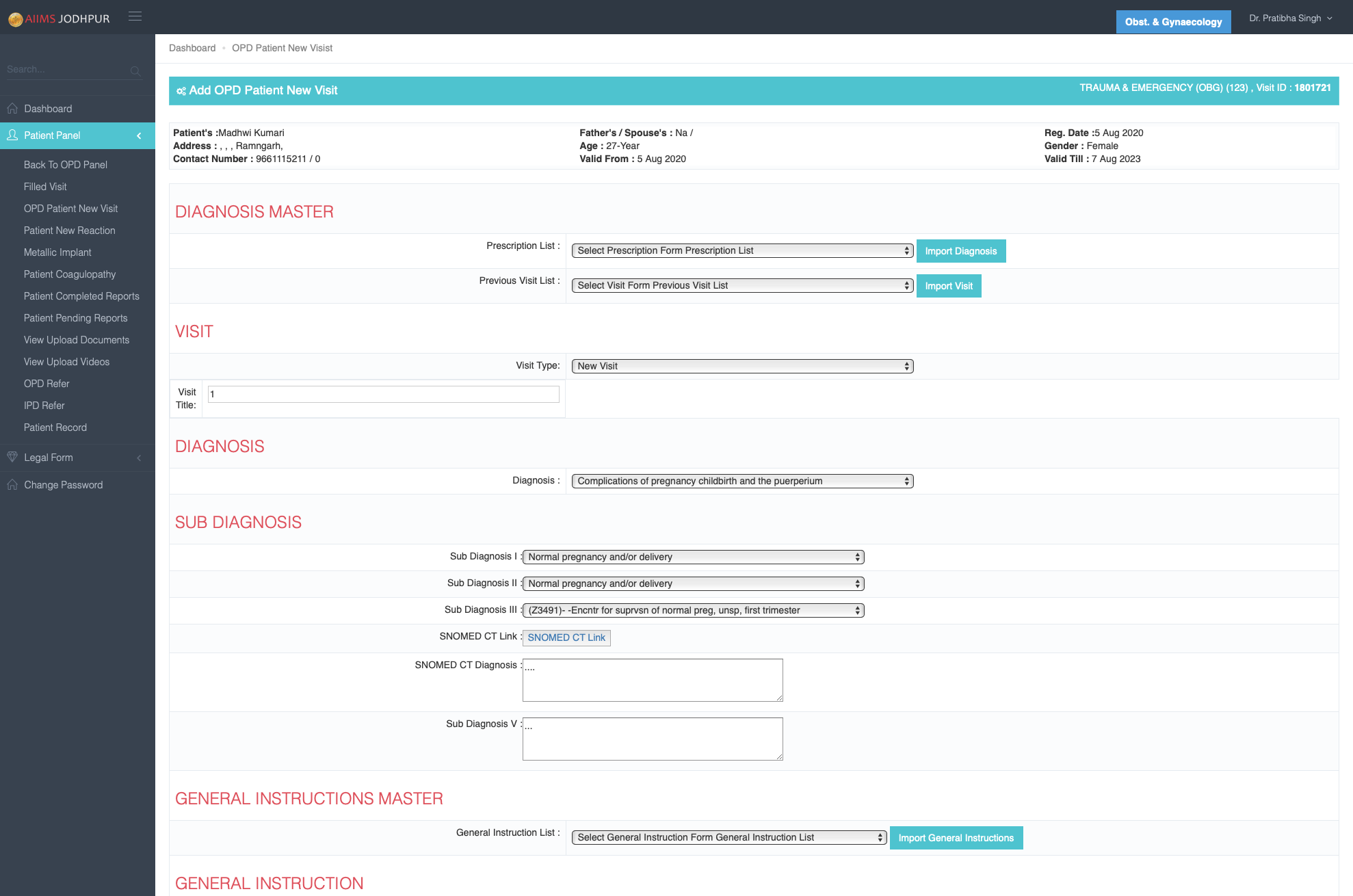Open Patient New Reaction

pos(69,230)
